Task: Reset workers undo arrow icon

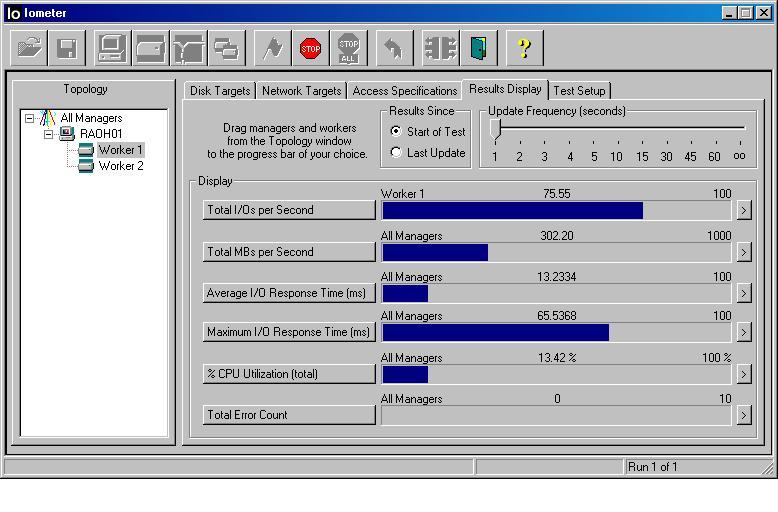Action: (x=394, y=48)
